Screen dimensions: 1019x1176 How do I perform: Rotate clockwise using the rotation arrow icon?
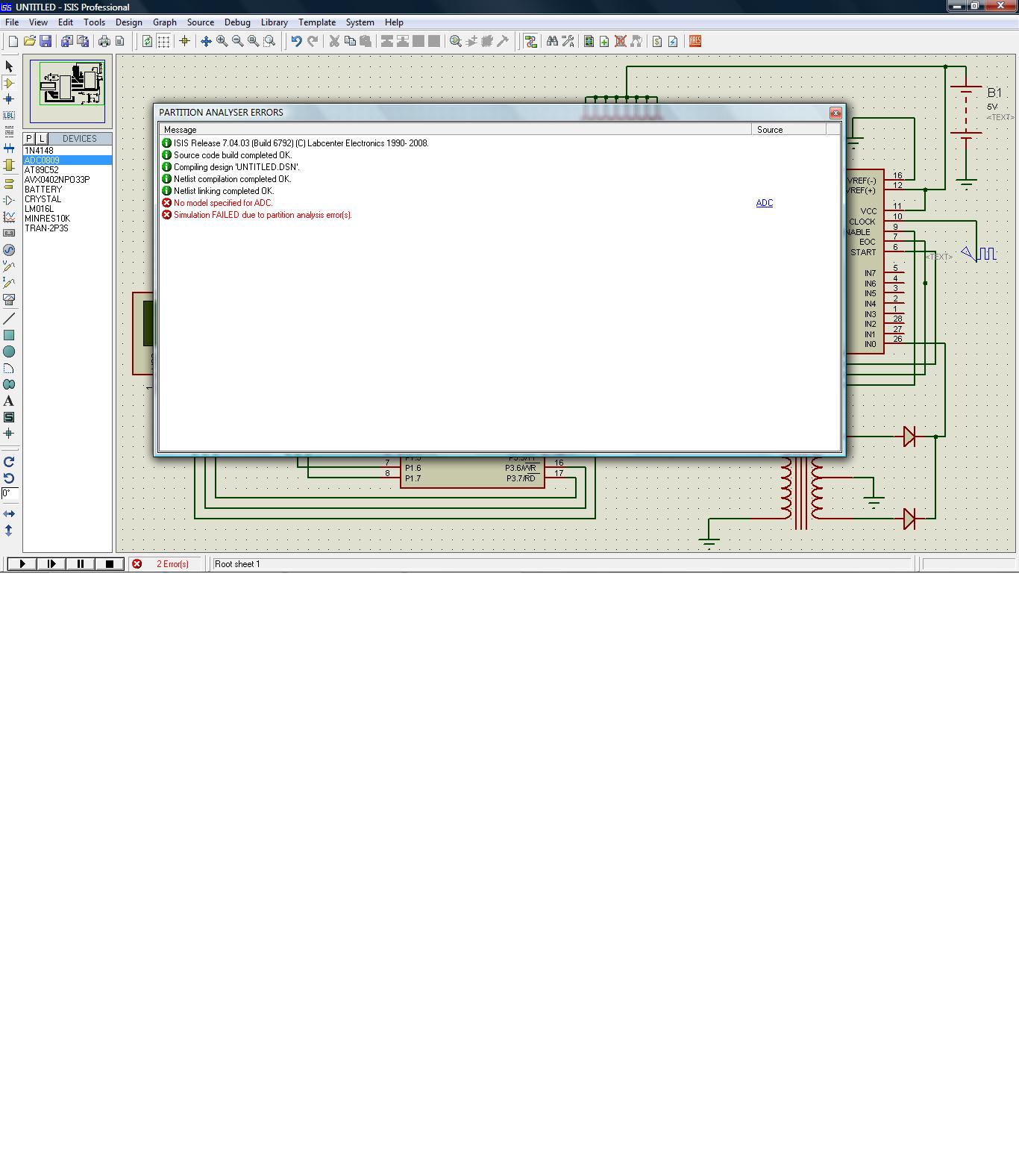click(x=9, y=462)
